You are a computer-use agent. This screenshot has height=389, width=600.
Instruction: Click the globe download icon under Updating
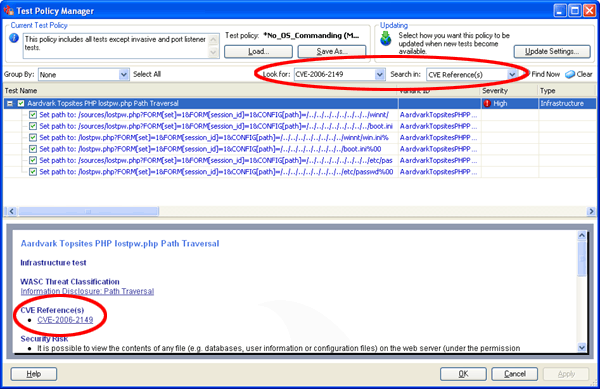(x=386, y=39)
